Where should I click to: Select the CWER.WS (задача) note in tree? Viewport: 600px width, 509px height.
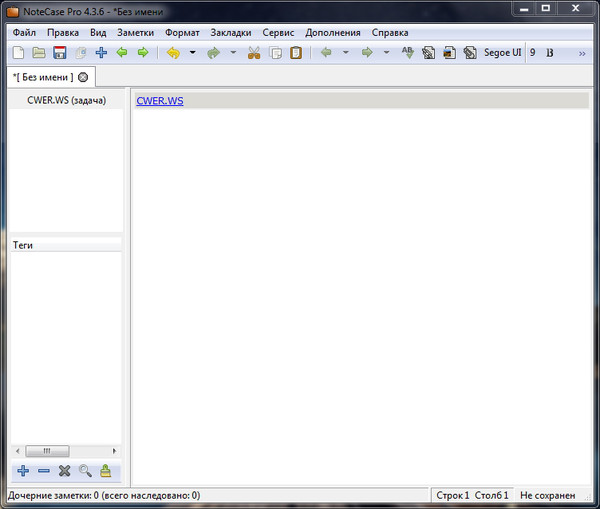[x=66, y=101]
